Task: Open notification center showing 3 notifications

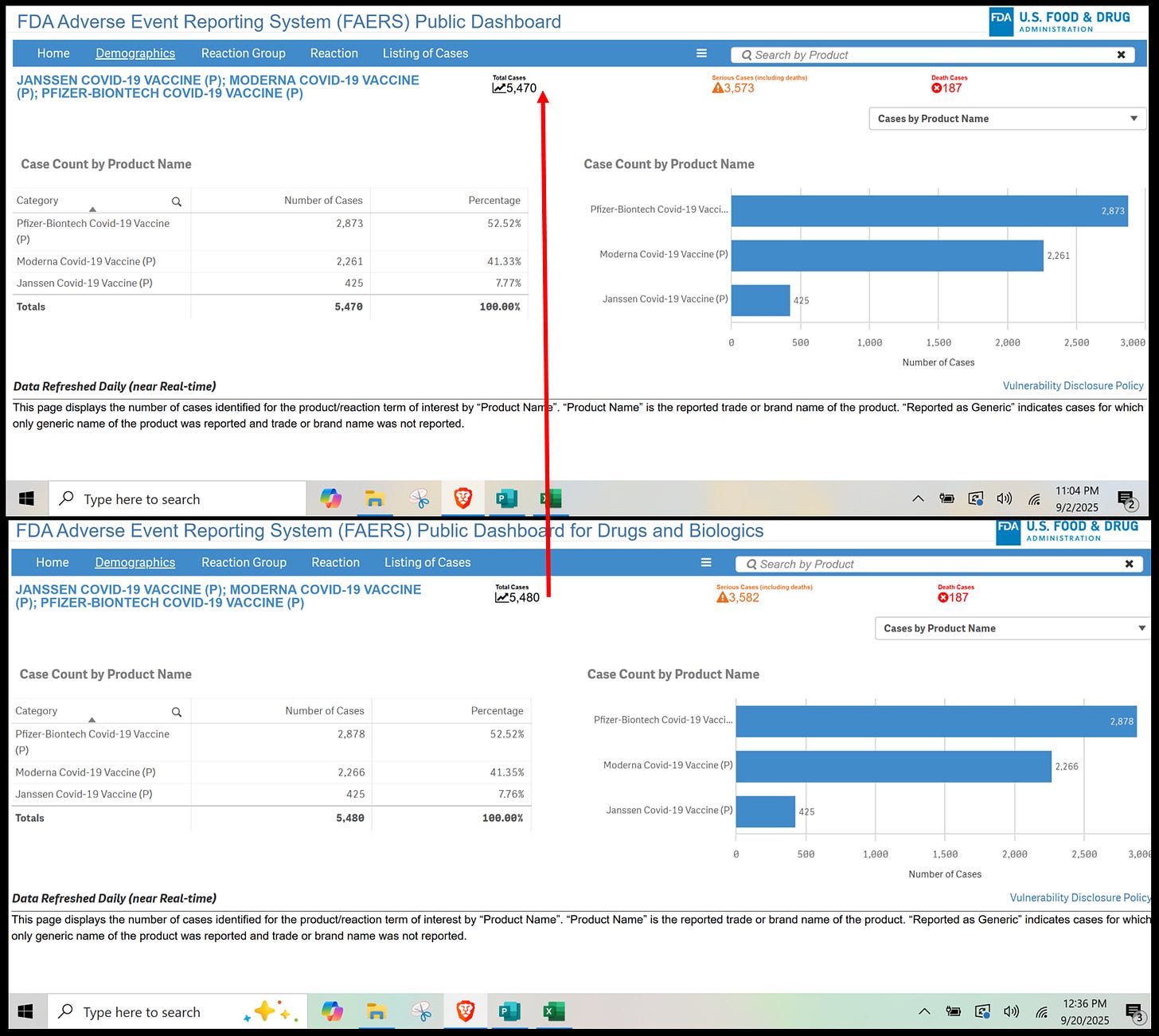Action: tap(1135, 1013)
